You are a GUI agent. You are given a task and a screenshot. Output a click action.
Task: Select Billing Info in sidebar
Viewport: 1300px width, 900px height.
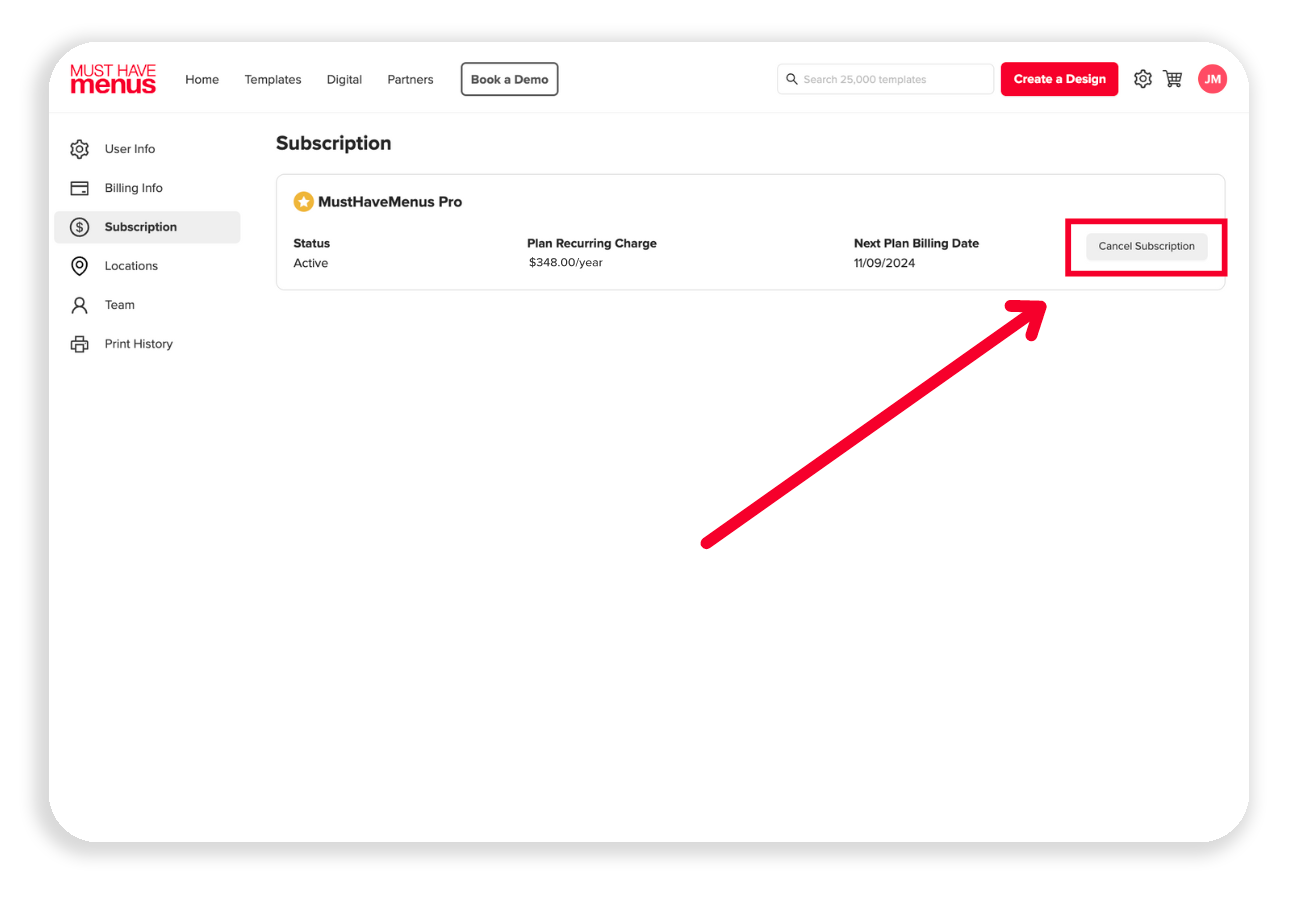147,188
